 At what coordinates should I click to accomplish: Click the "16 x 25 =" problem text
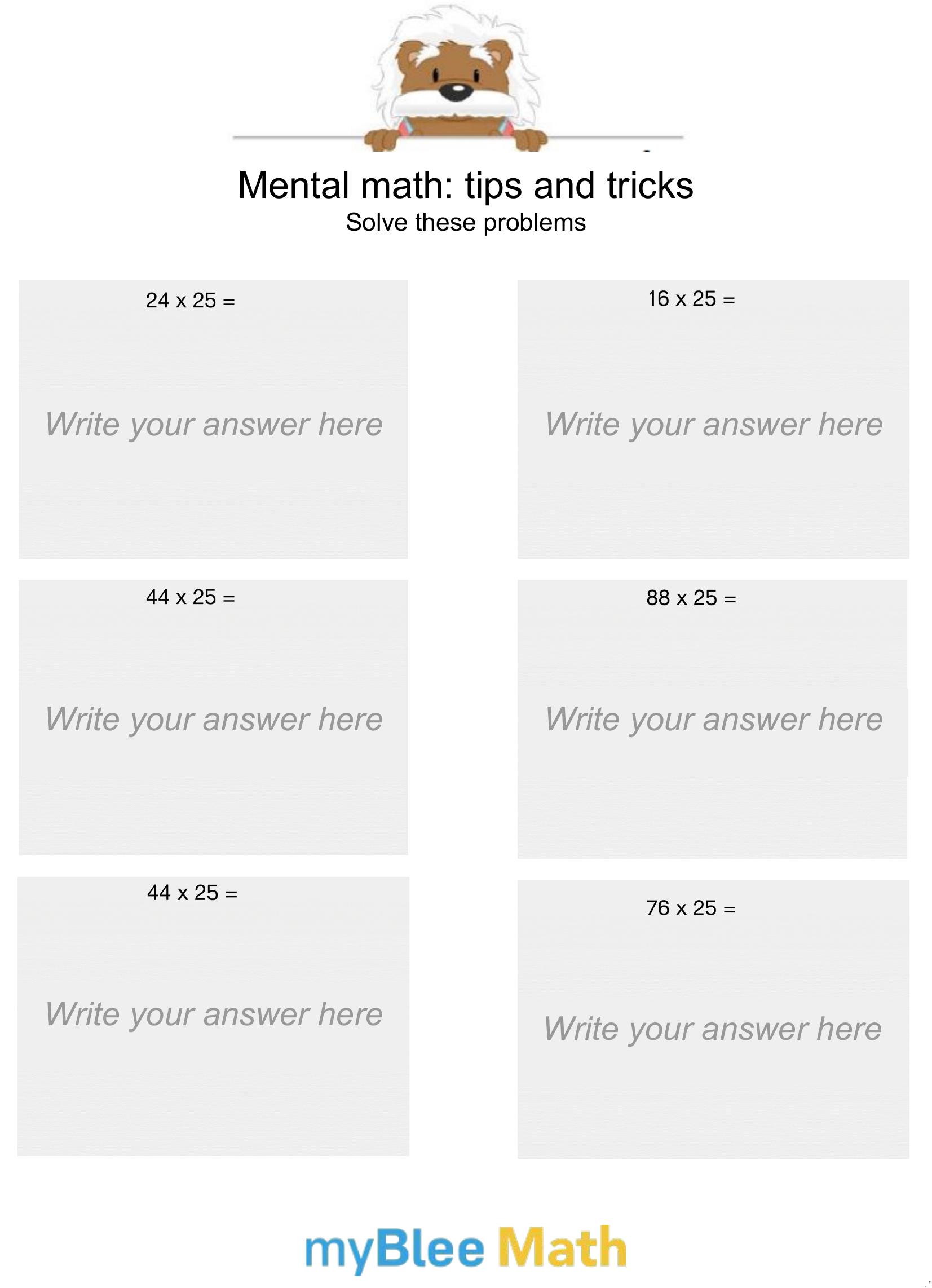point(692,299)
